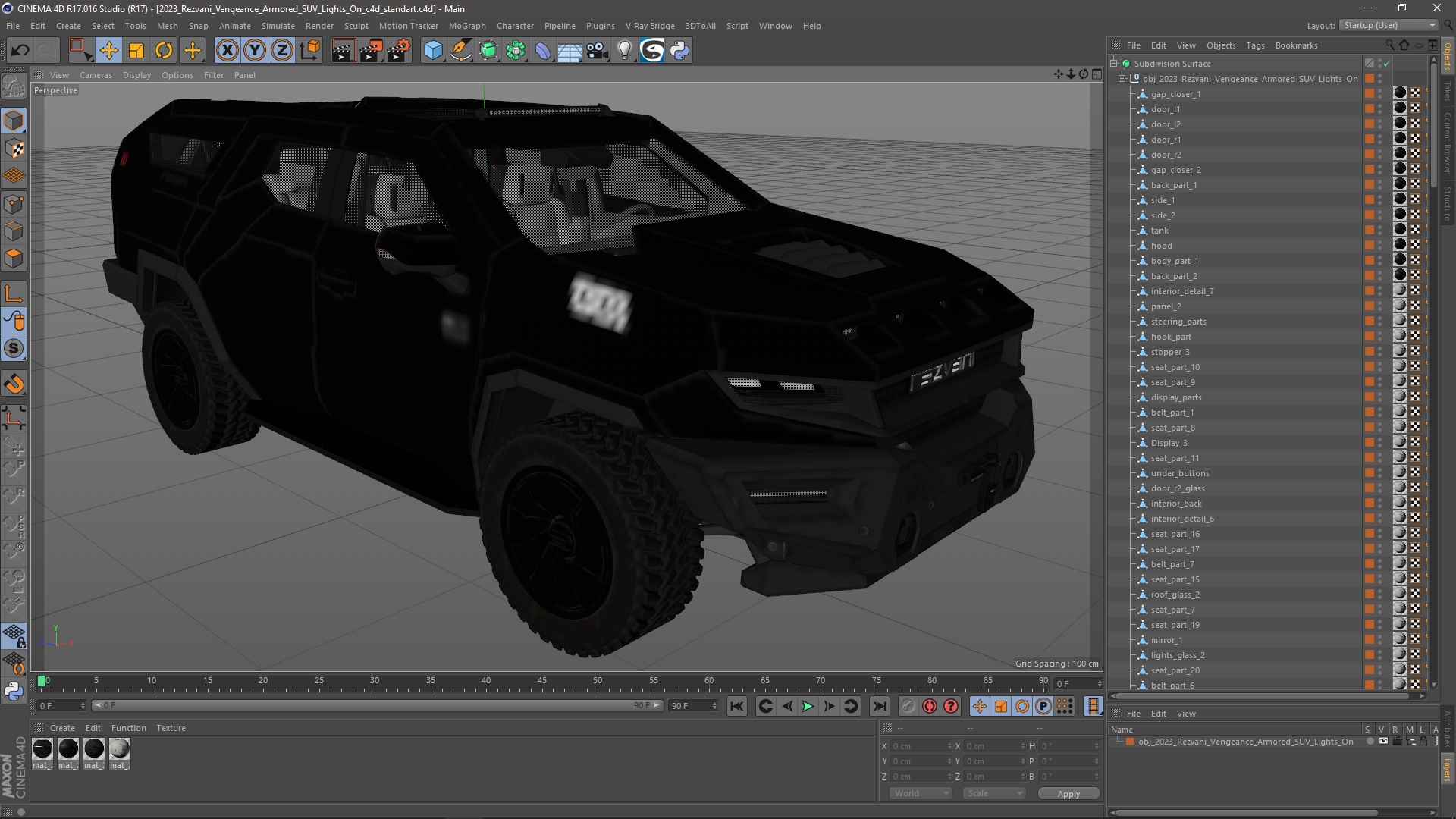
Task: Open the Python script icon
Action: (x=679, y=51)
